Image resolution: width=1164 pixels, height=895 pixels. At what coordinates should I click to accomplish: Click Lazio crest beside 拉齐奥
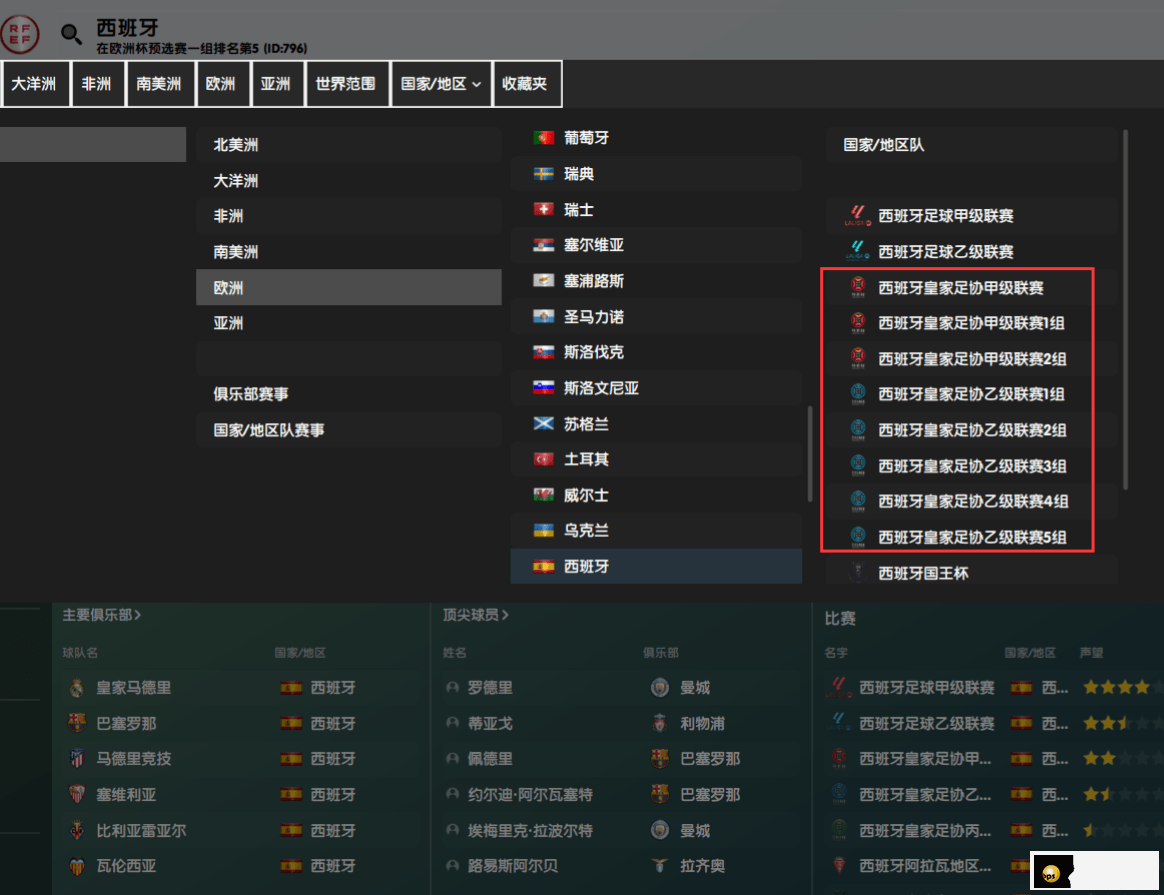click(659, 866)
